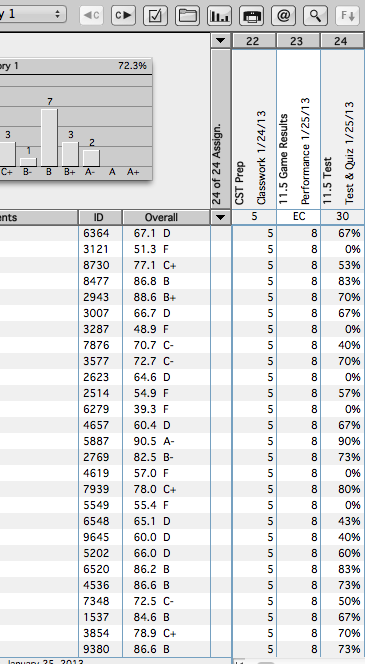Click the printer icon
Viewport: 365px width, 664px height.
point(252,16)
